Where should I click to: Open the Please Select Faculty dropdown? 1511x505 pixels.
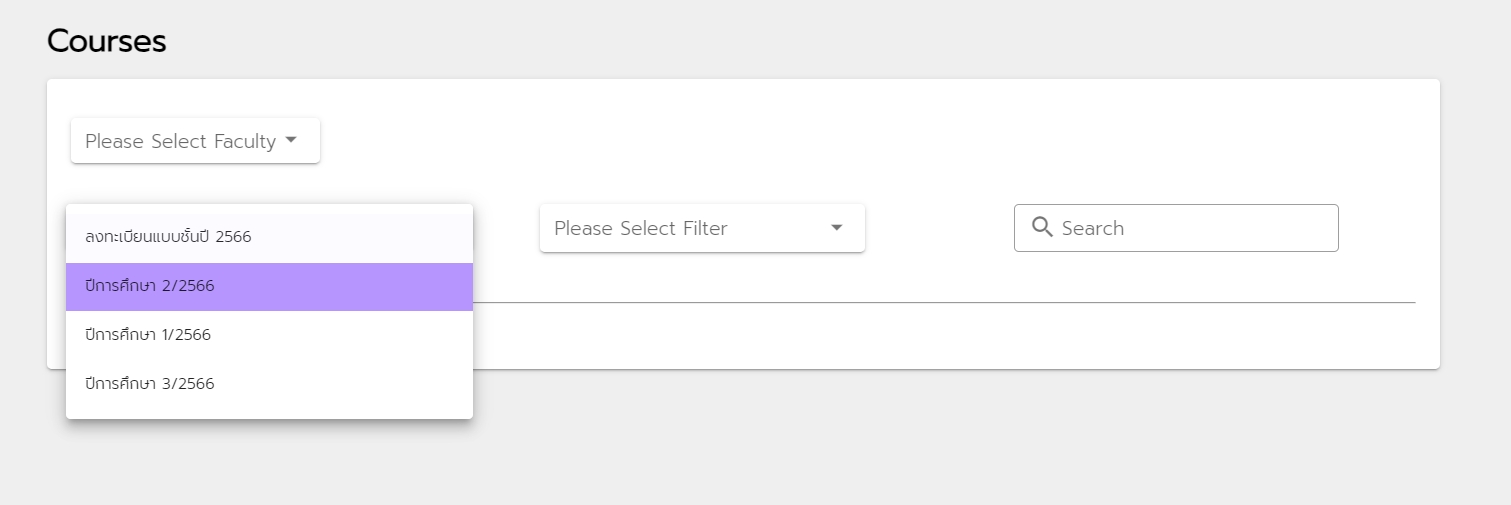click(x=195, y=141)
